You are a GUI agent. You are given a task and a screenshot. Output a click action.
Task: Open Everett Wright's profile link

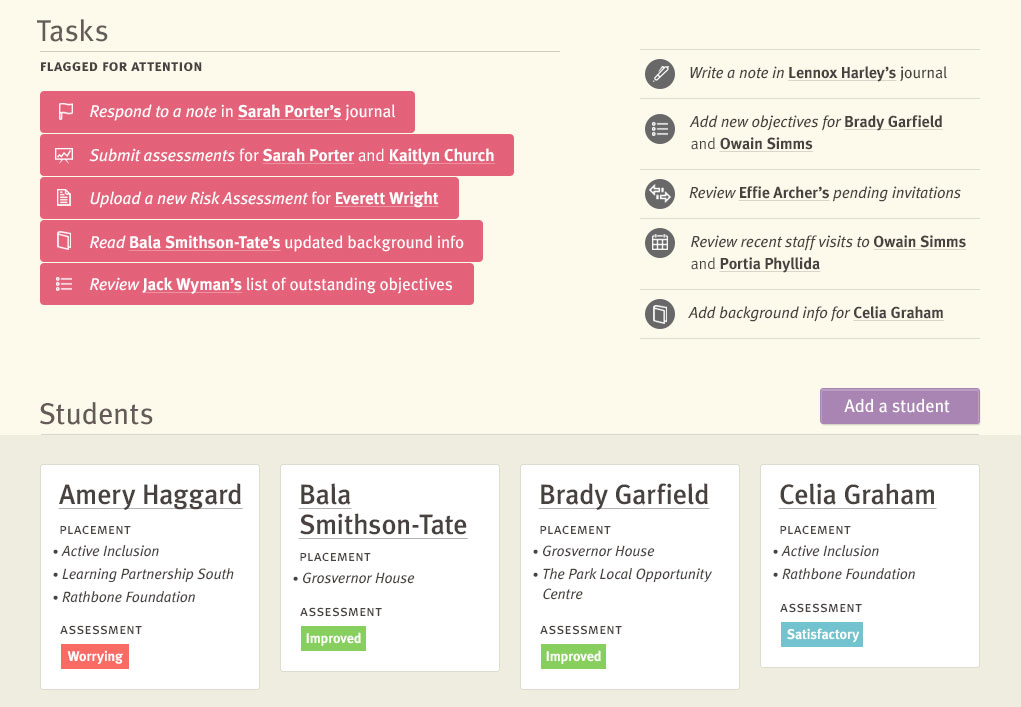pyautogui.click(x=386, y=199)
